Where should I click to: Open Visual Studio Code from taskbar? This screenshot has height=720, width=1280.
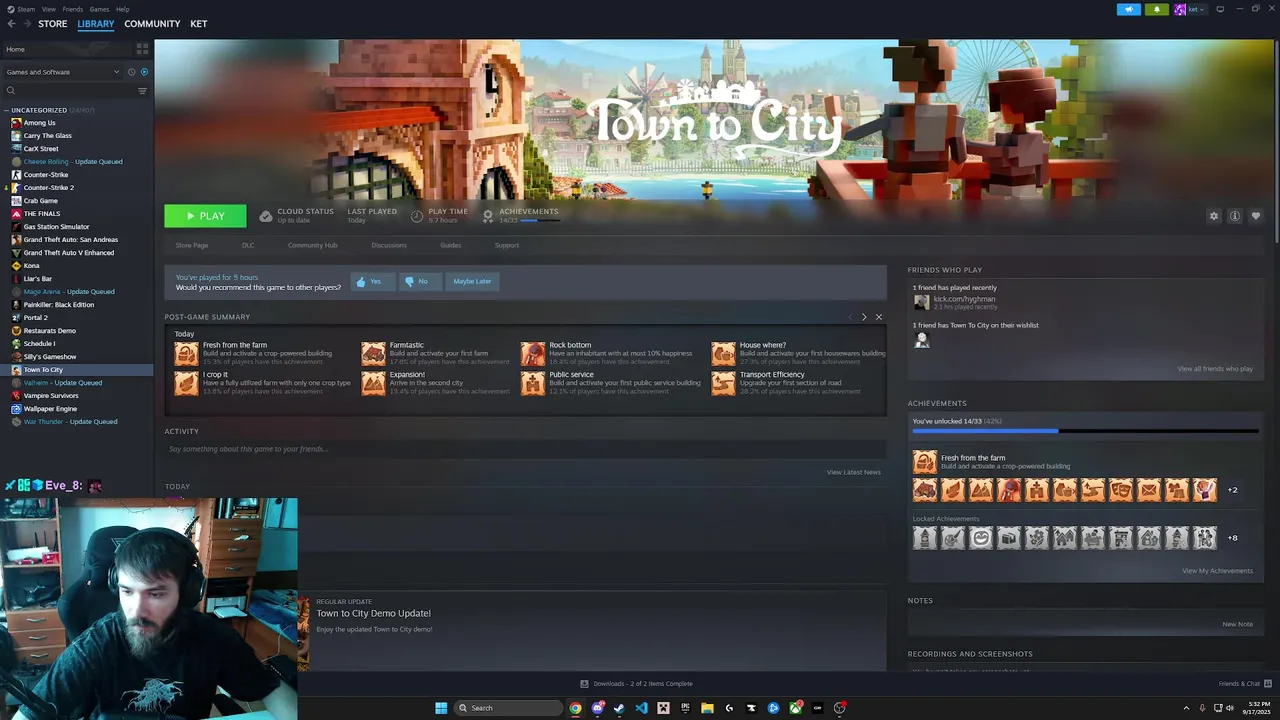[641, 708]
